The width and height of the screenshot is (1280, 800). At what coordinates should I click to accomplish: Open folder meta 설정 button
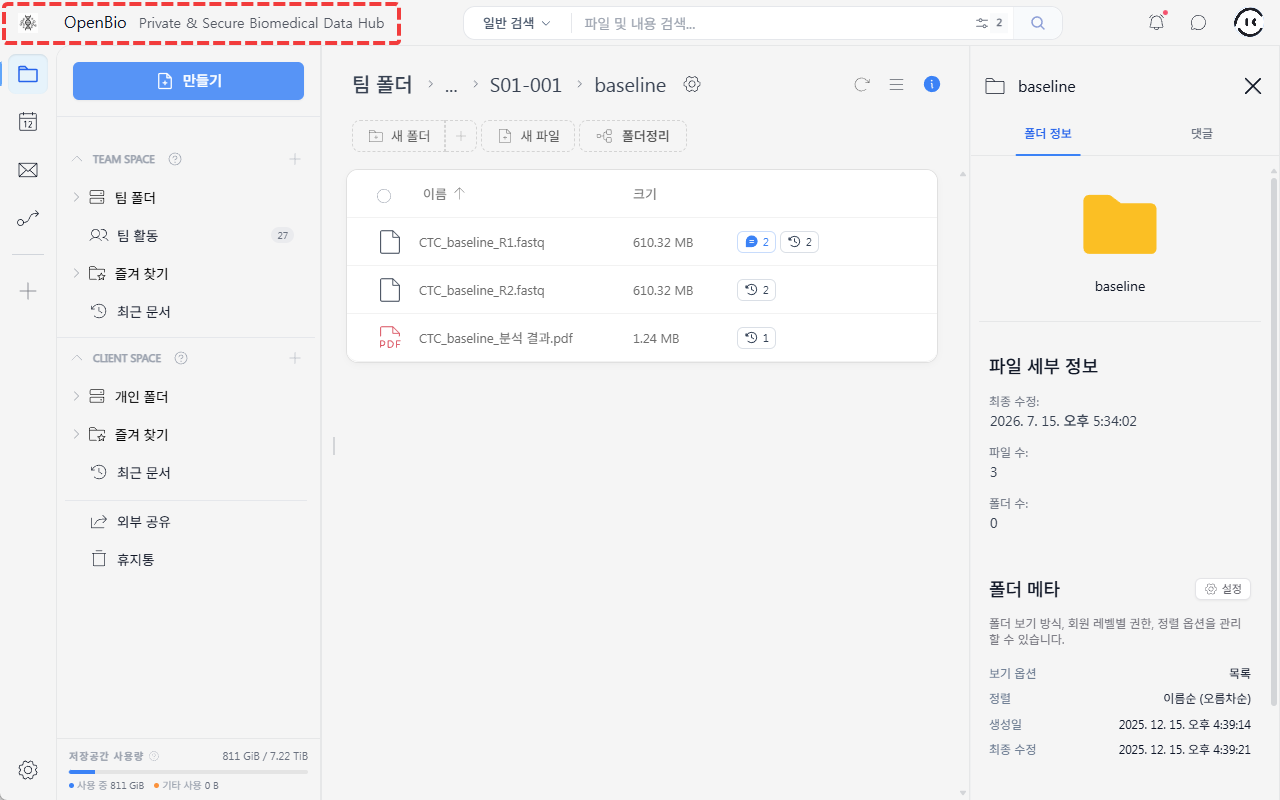[x=1223, y=589]
